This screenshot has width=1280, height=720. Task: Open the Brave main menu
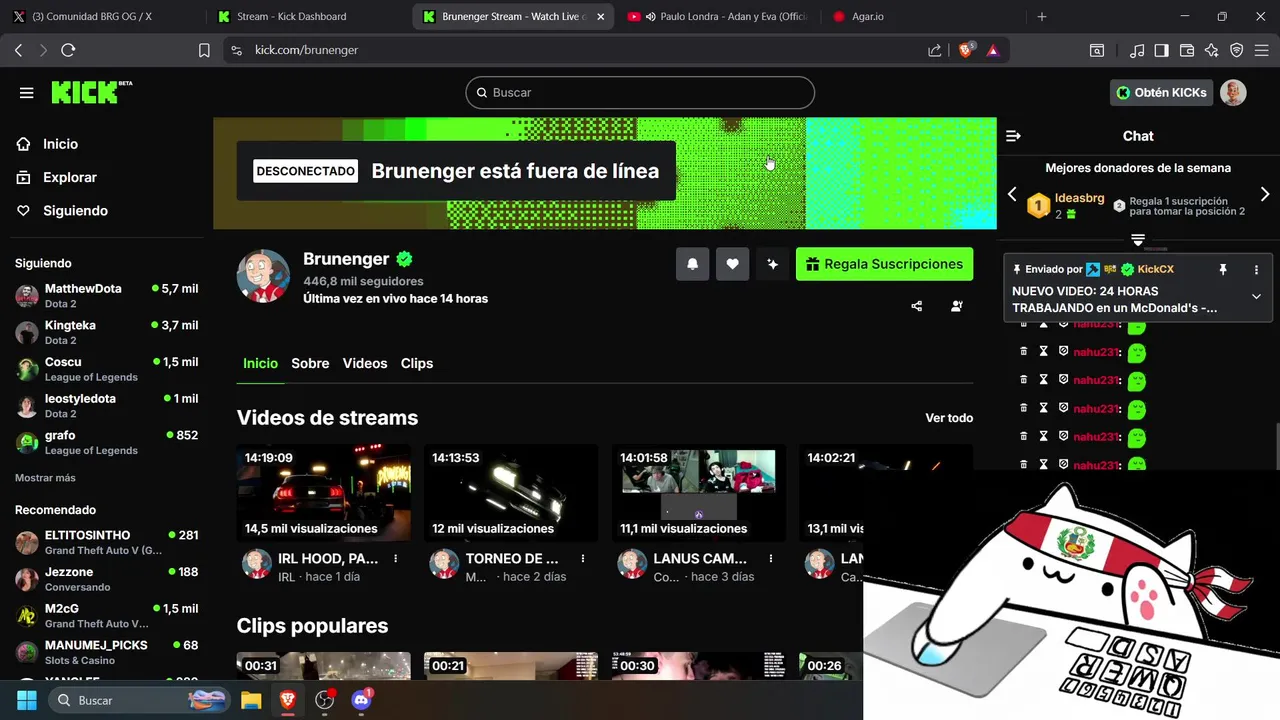[1262, 50]
